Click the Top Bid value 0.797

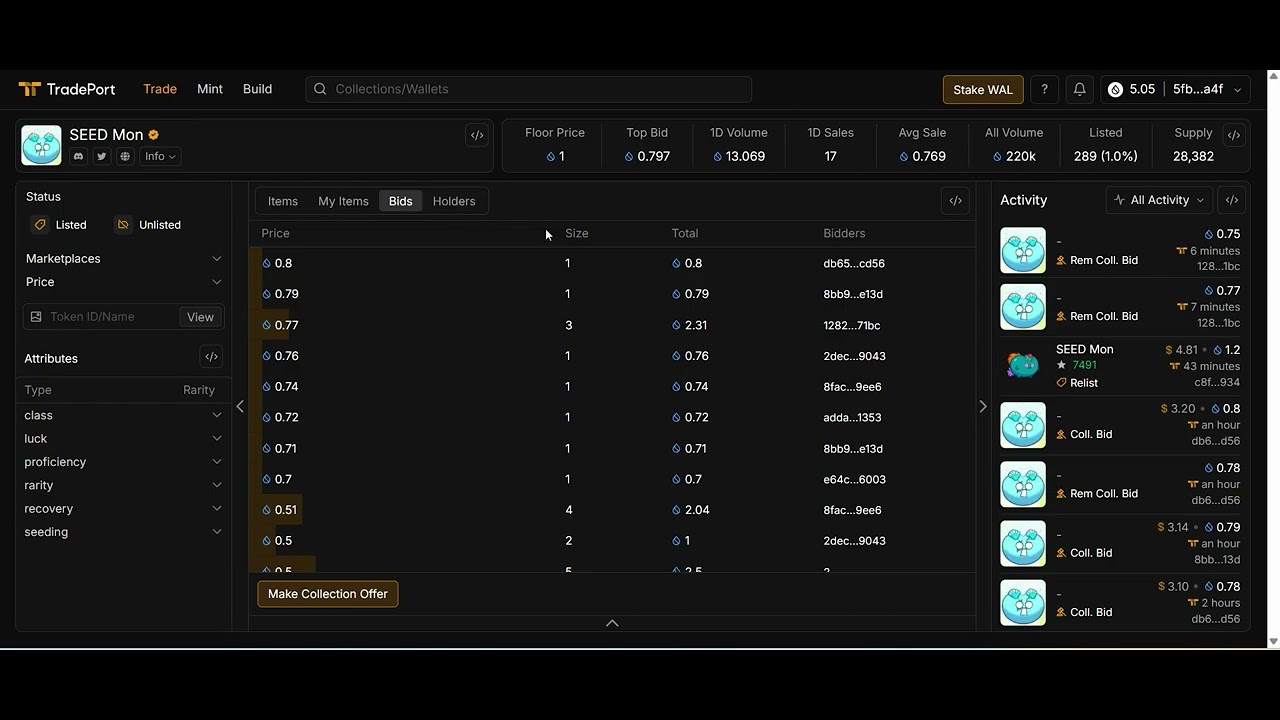(647, 157)
